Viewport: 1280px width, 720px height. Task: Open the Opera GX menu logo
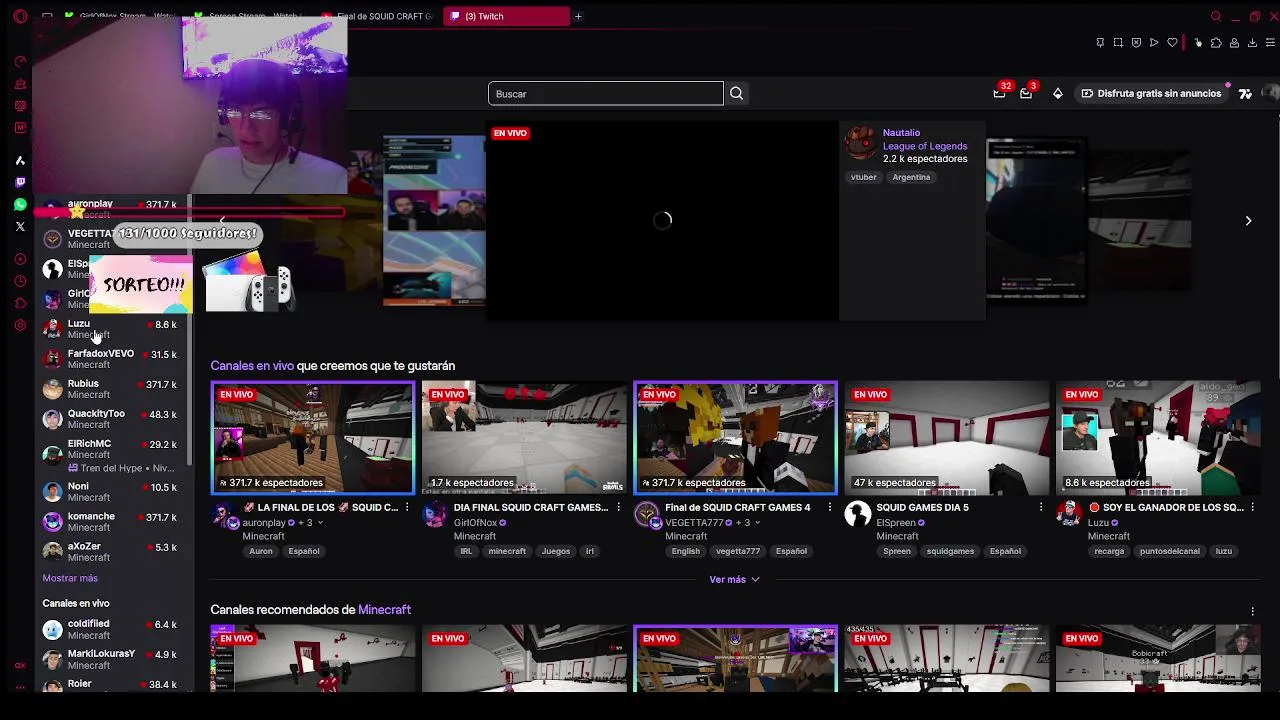tap(20, 16)
